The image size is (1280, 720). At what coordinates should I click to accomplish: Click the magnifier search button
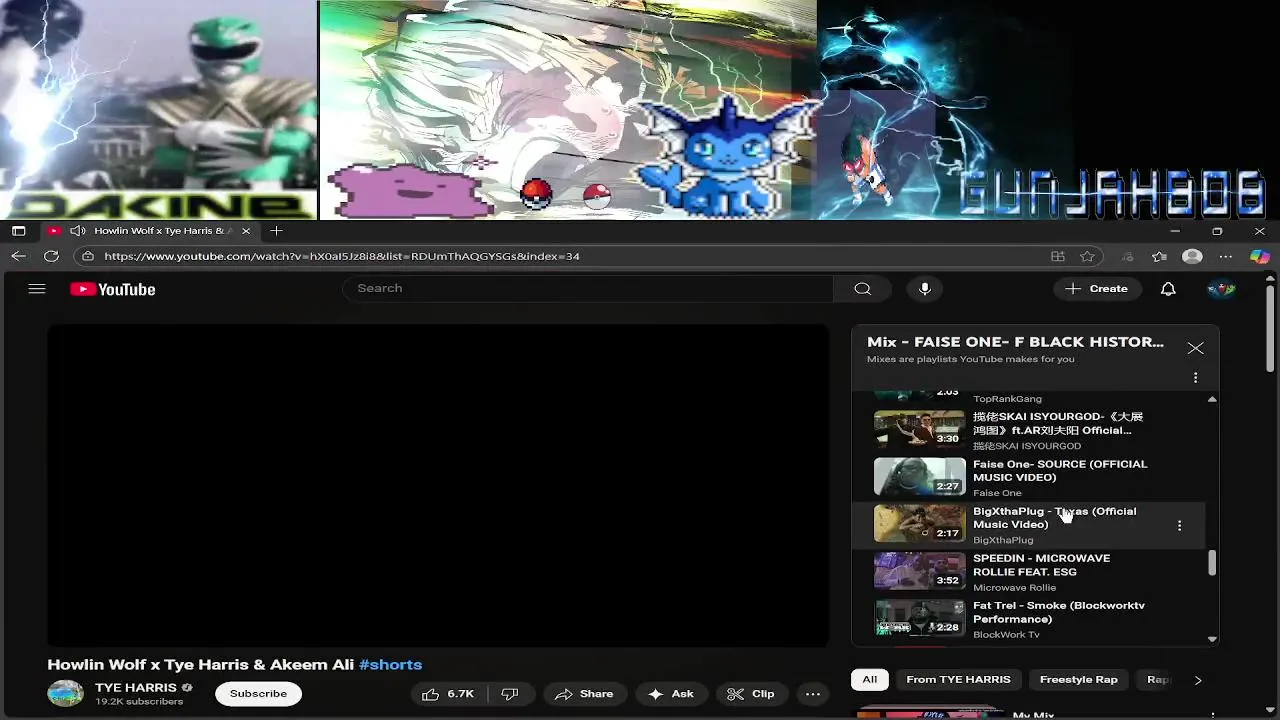pyautogui.click(x=863, y=289)
